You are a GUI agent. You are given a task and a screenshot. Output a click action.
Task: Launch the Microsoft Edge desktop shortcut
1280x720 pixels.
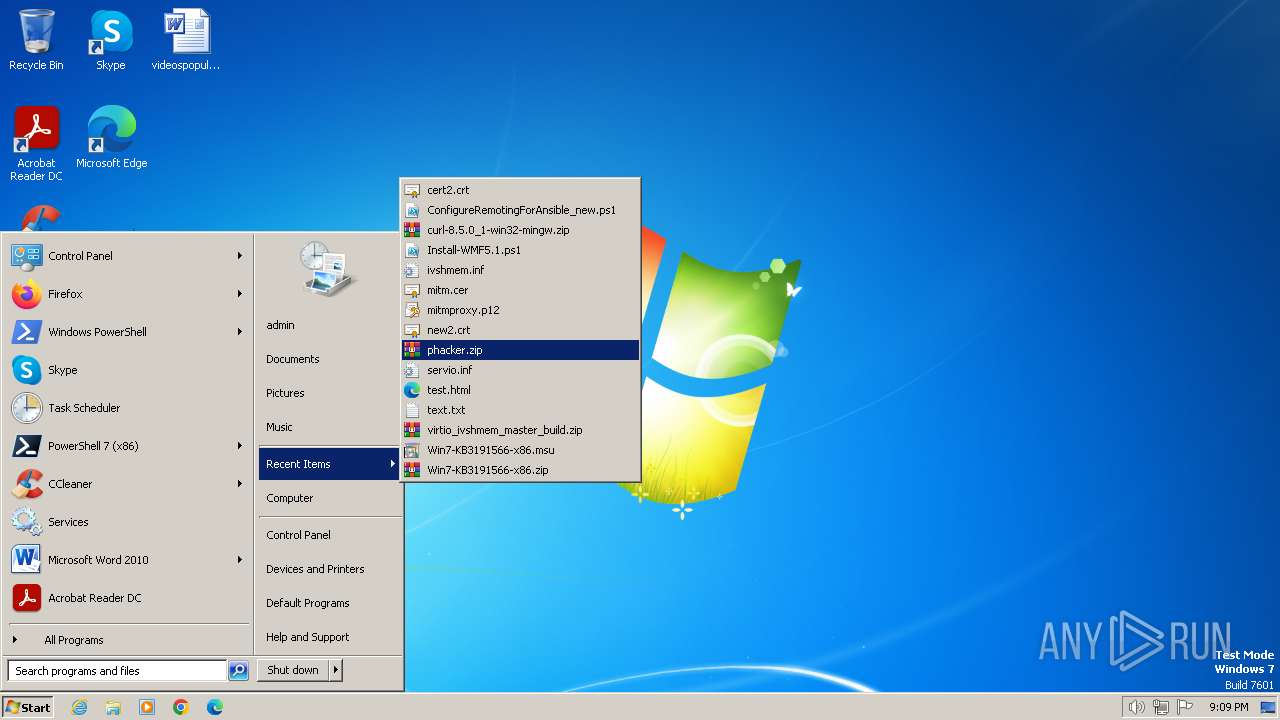click(111, 137)
